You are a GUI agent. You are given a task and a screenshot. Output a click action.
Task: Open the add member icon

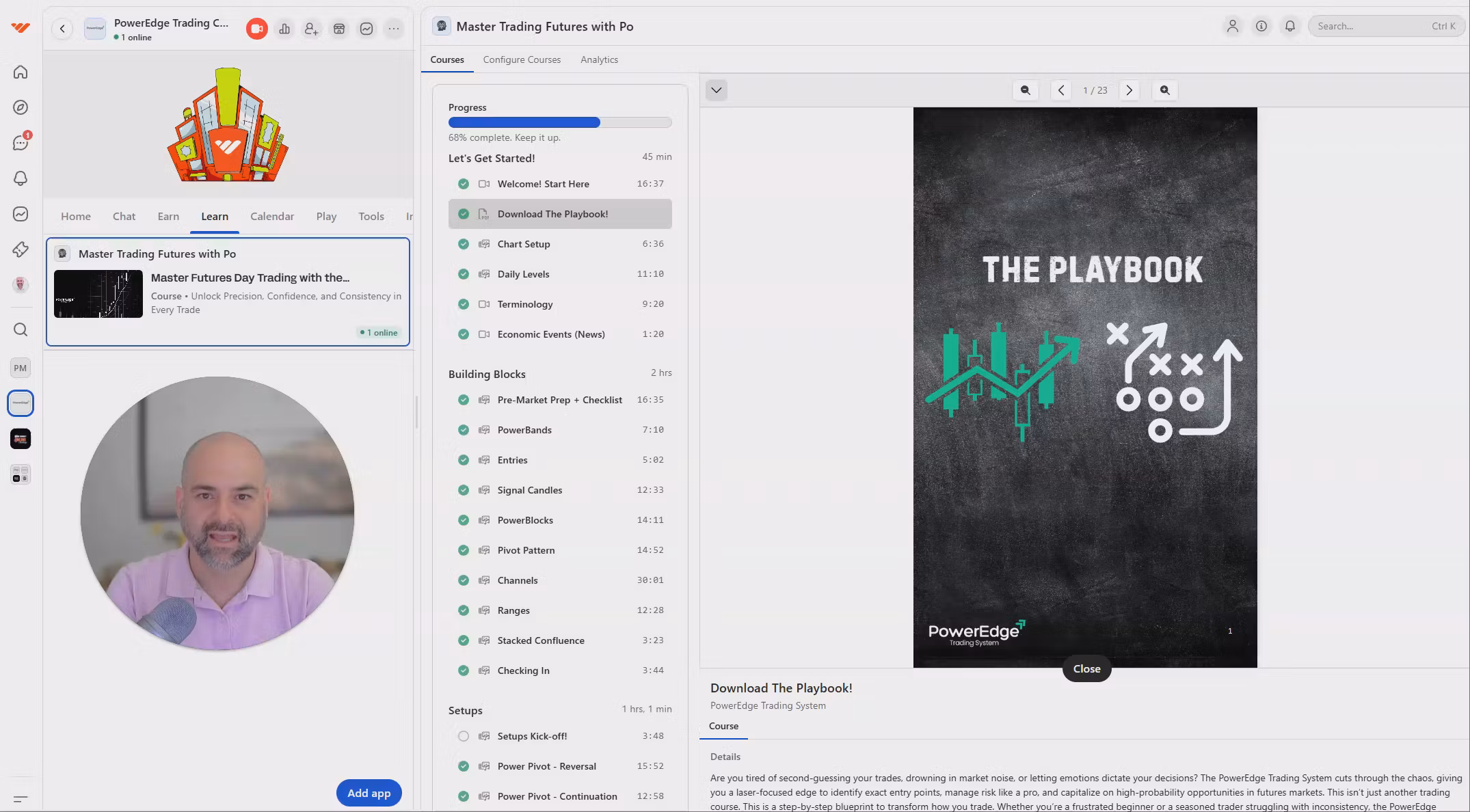click(311, 29)
